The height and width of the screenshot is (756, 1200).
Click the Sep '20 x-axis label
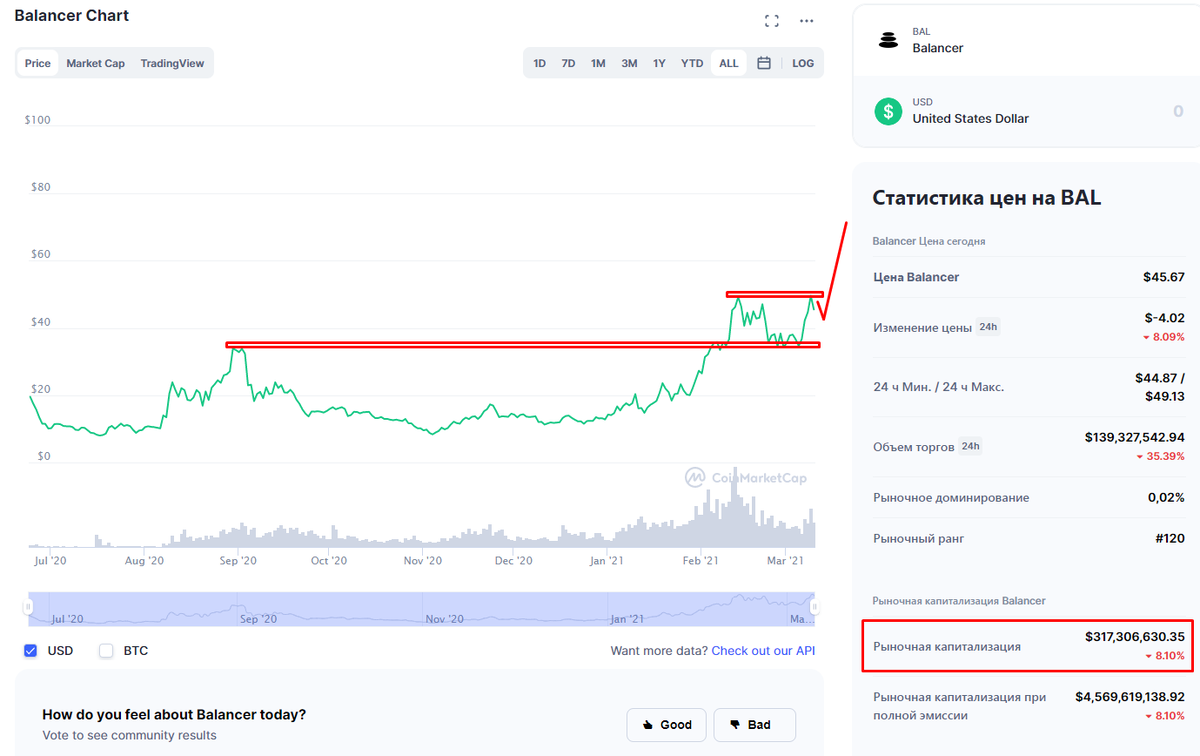(x=238, y=562)
